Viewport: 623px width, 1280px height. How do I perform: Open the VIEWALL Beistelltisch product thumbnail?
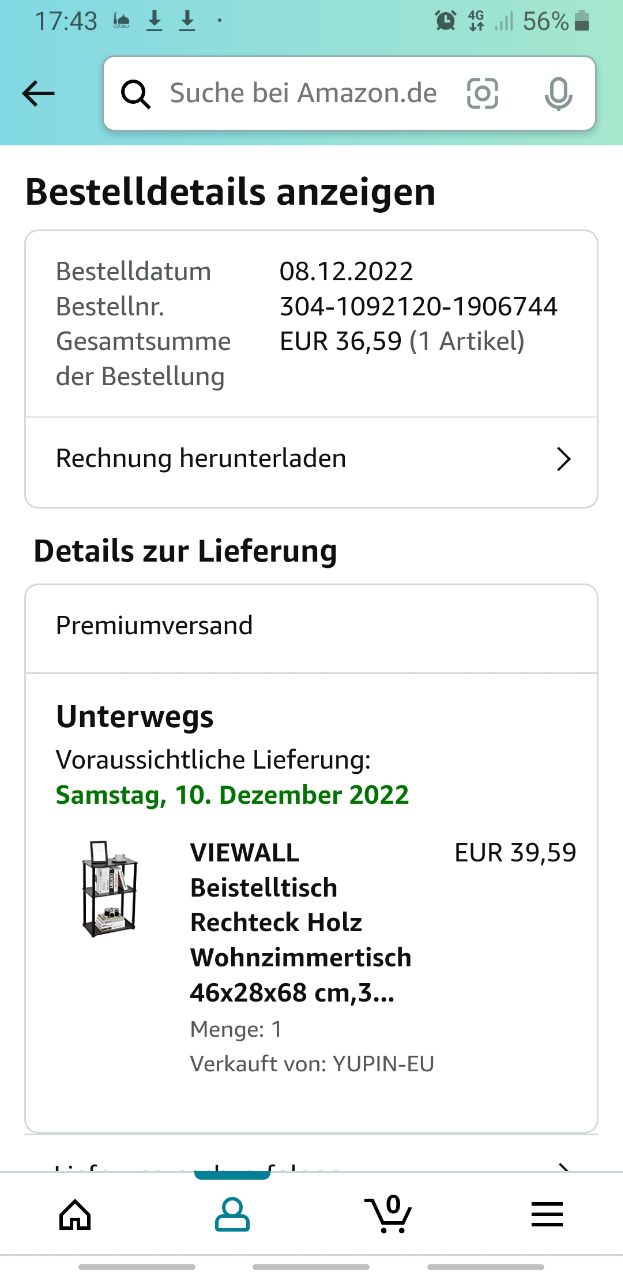click(109, 888)
